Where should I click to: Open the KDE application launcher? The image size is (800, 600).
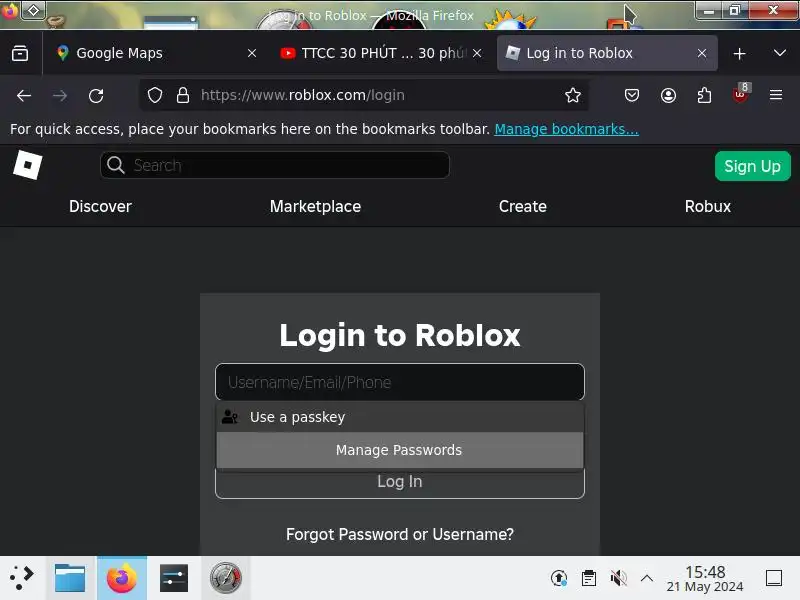[22, 578]
